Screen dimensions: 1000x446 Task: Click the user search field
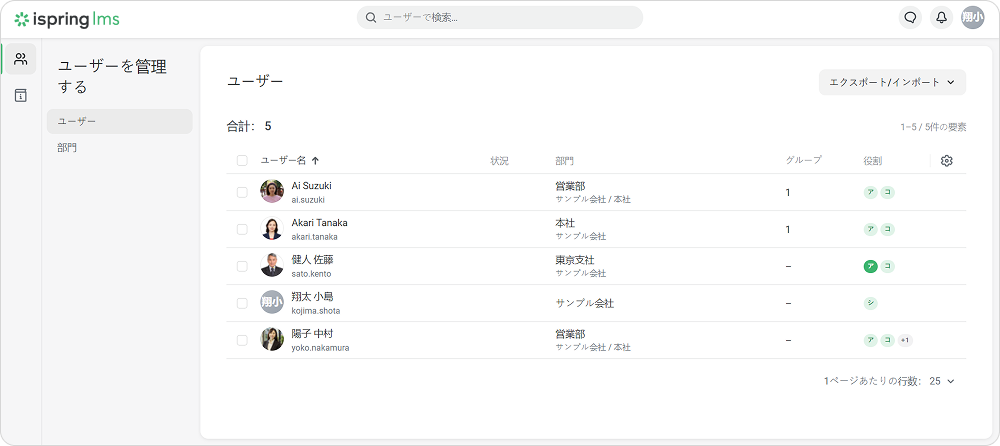[500, 17]
